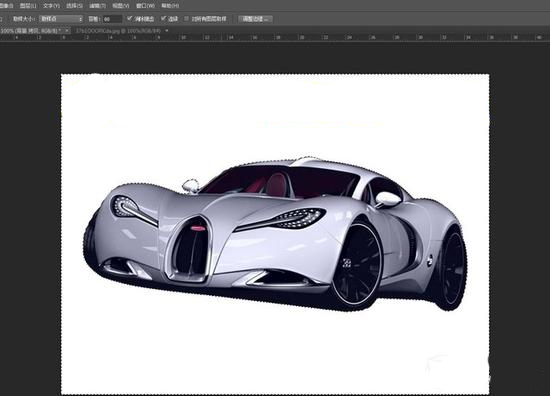Open the 图层(L) Layer menu
Viewport: 550px width, 396px height.
(28, 6)
